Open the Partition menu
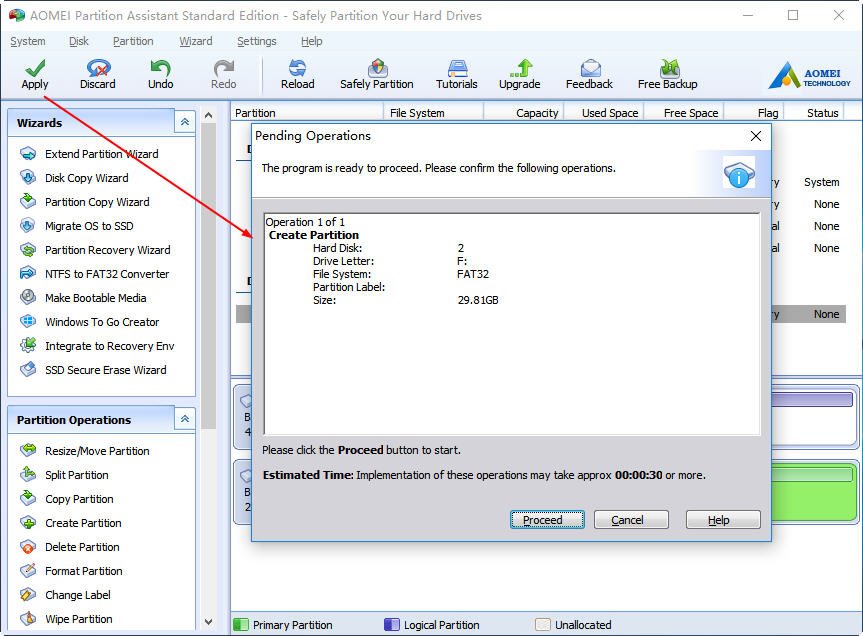The image size is (863, 636). 133,41
